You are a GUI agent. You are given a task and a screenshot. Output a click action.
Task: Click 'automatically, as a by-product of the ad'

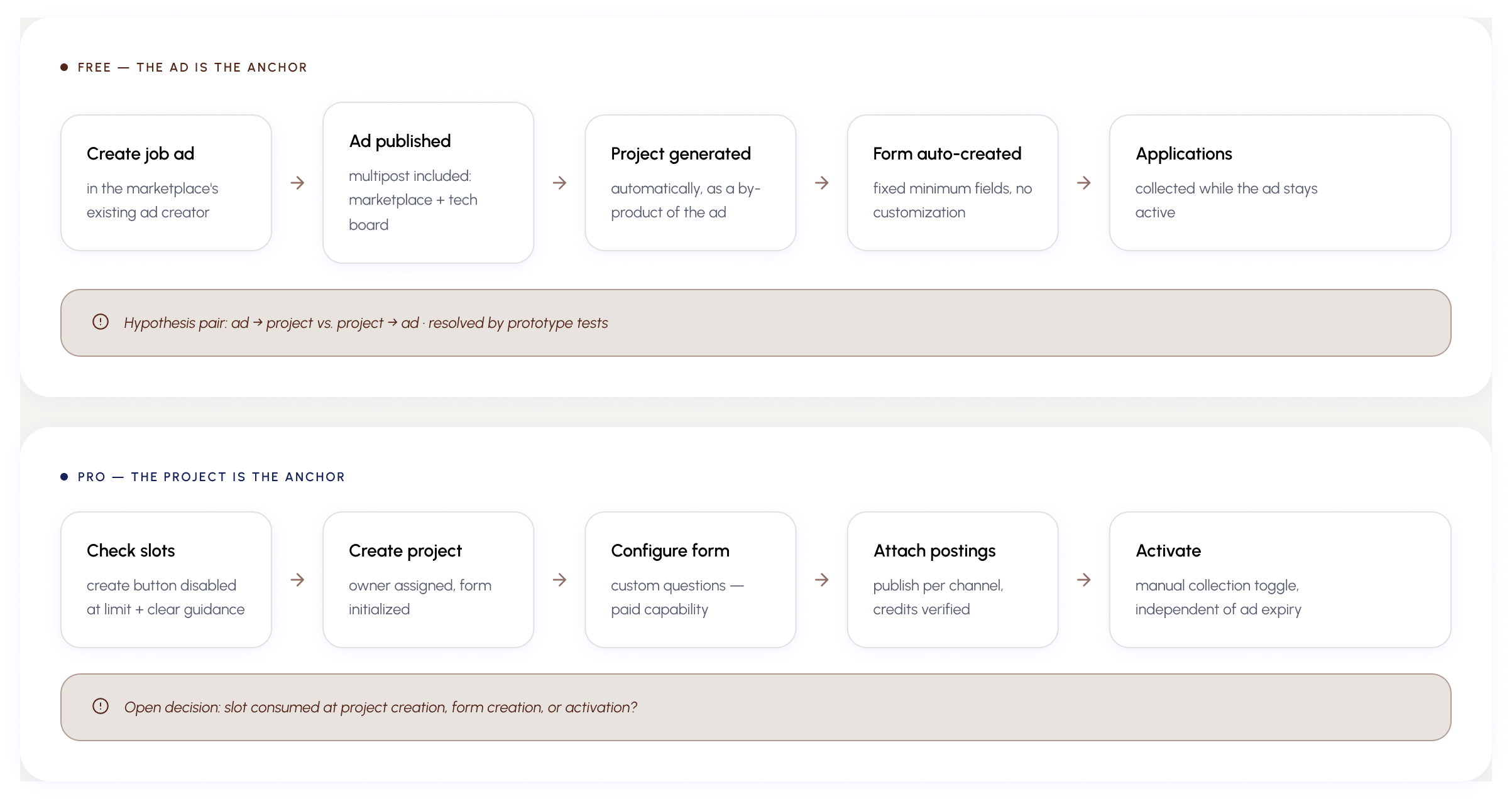click(686, 200)
